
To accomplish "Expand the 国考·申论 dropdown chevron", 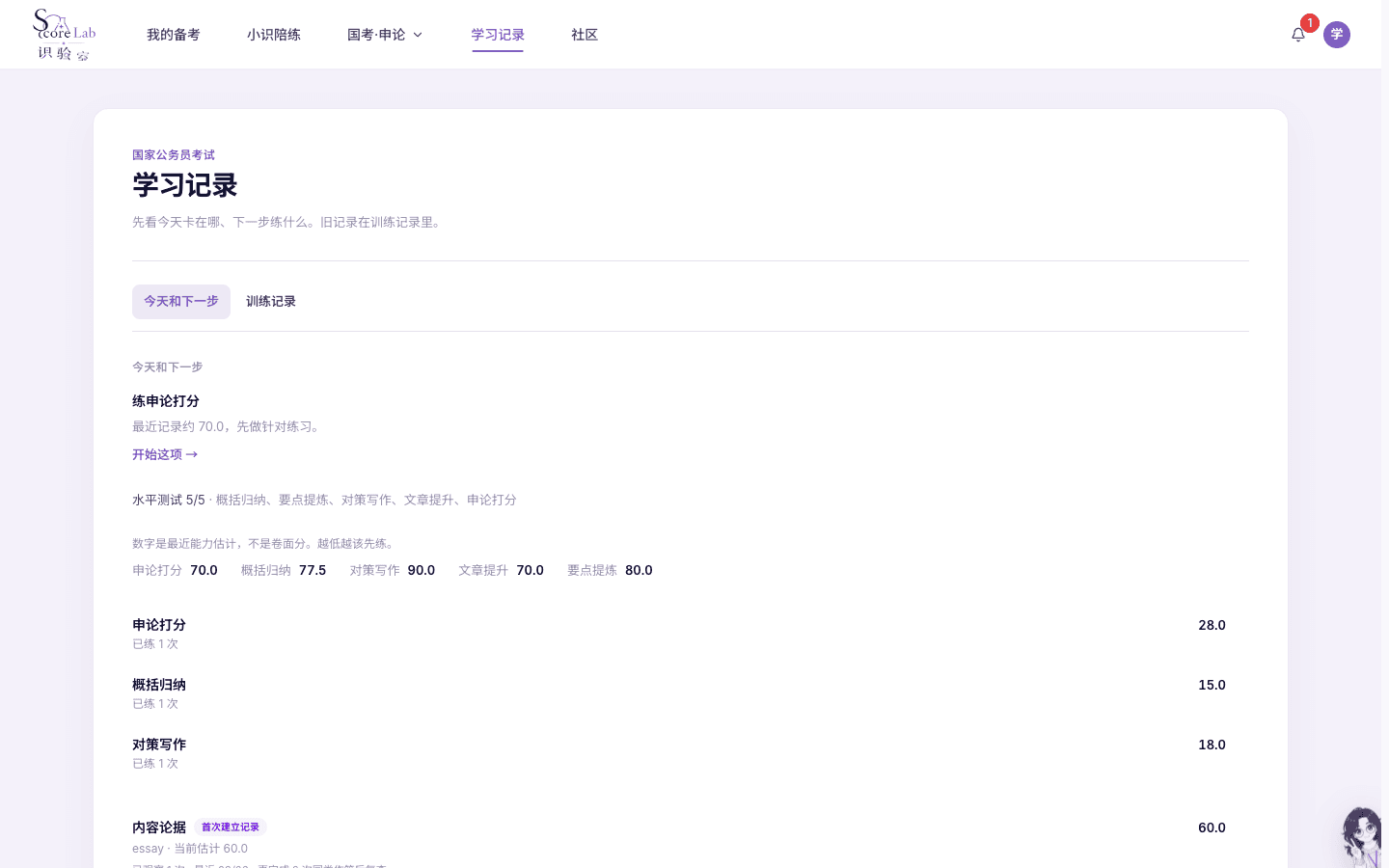I will coord(418,35).
